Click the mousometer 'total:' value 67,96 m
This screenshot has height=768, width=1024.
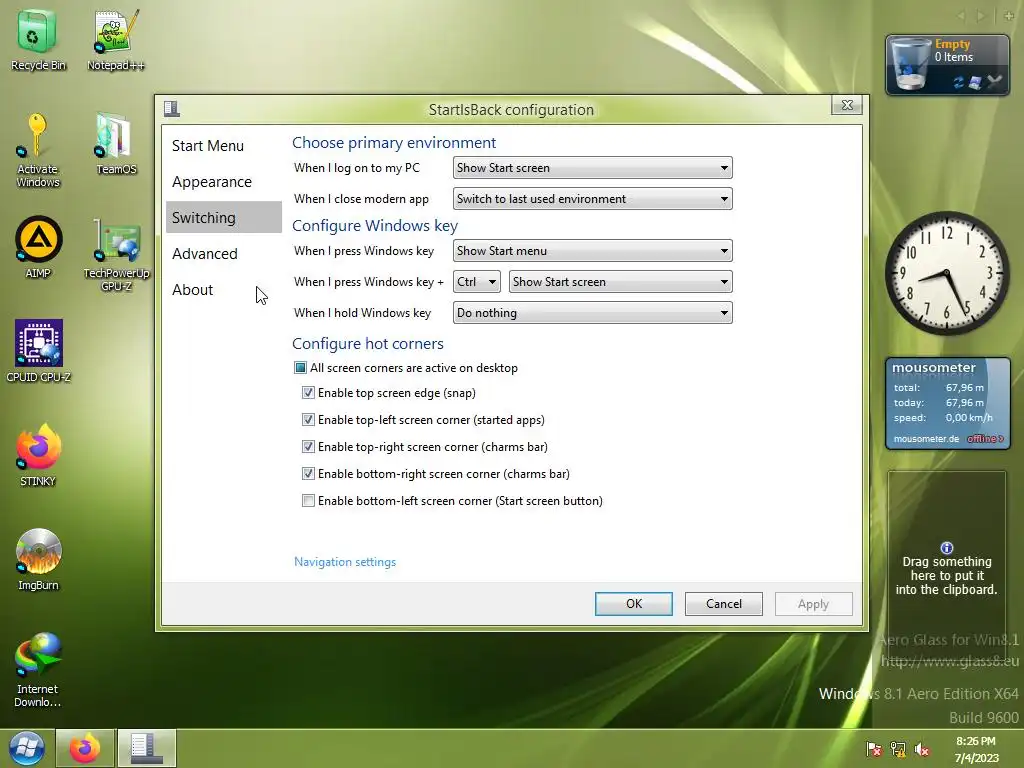(x=965, y=387)
